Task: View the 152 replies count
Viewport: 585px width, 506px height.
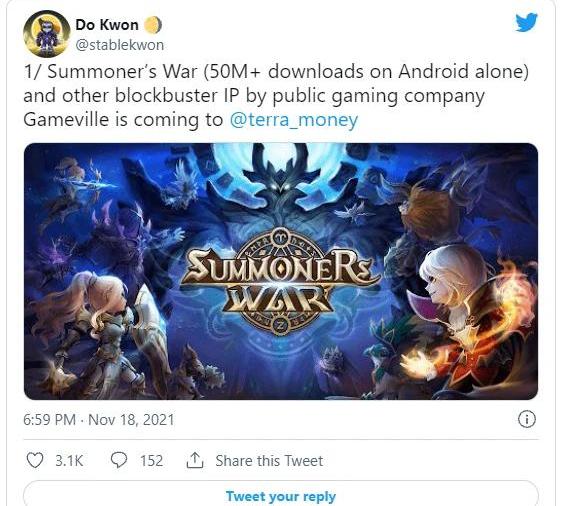Action: pyautogui.click(x=151, y=460)
